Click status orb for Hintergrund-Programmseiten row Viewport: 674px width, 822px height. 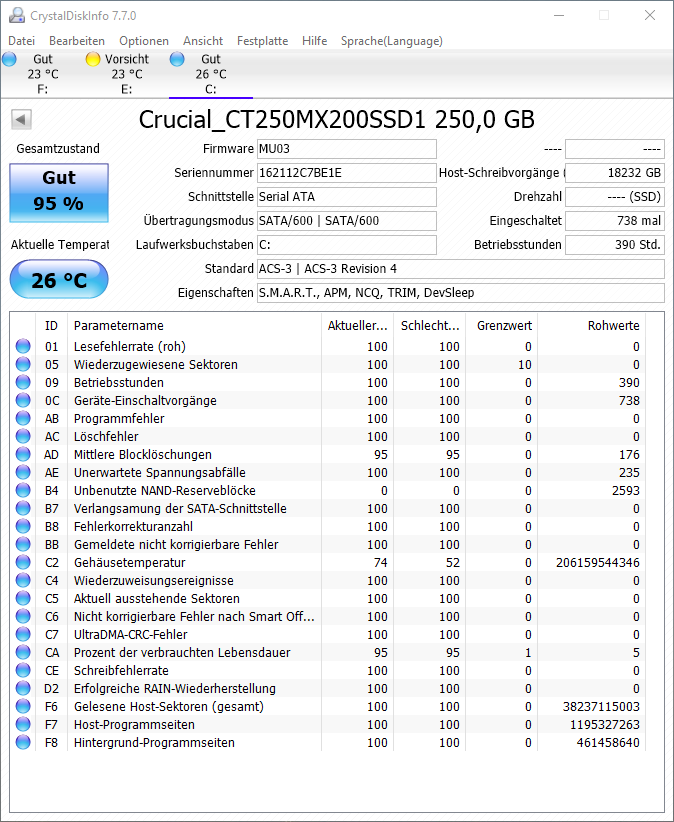[23, 742]
